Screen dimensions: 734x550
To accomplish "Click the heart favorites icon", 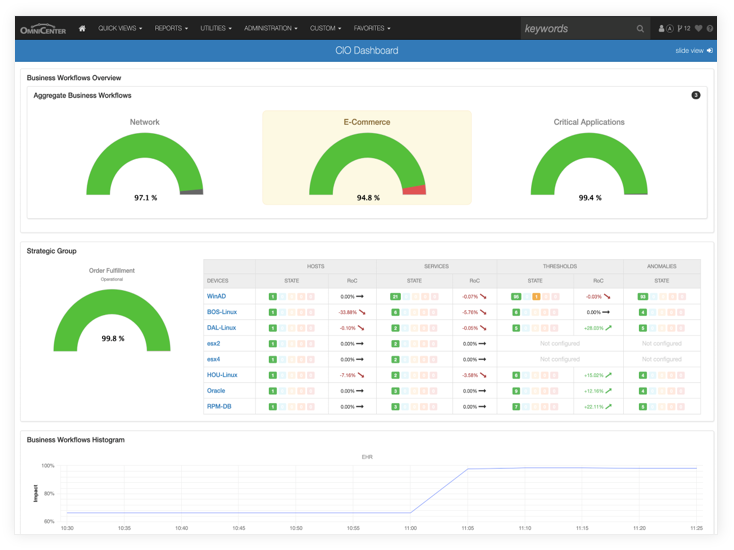I will [x=699, y=29].
